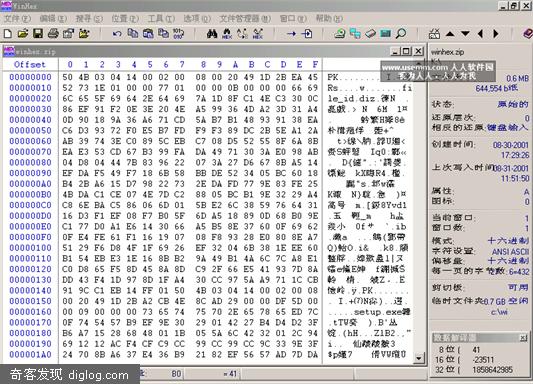Open the 位置(P) Position menu
The height and width of the screenshot is (384, 533).
(x=125, y=18)
